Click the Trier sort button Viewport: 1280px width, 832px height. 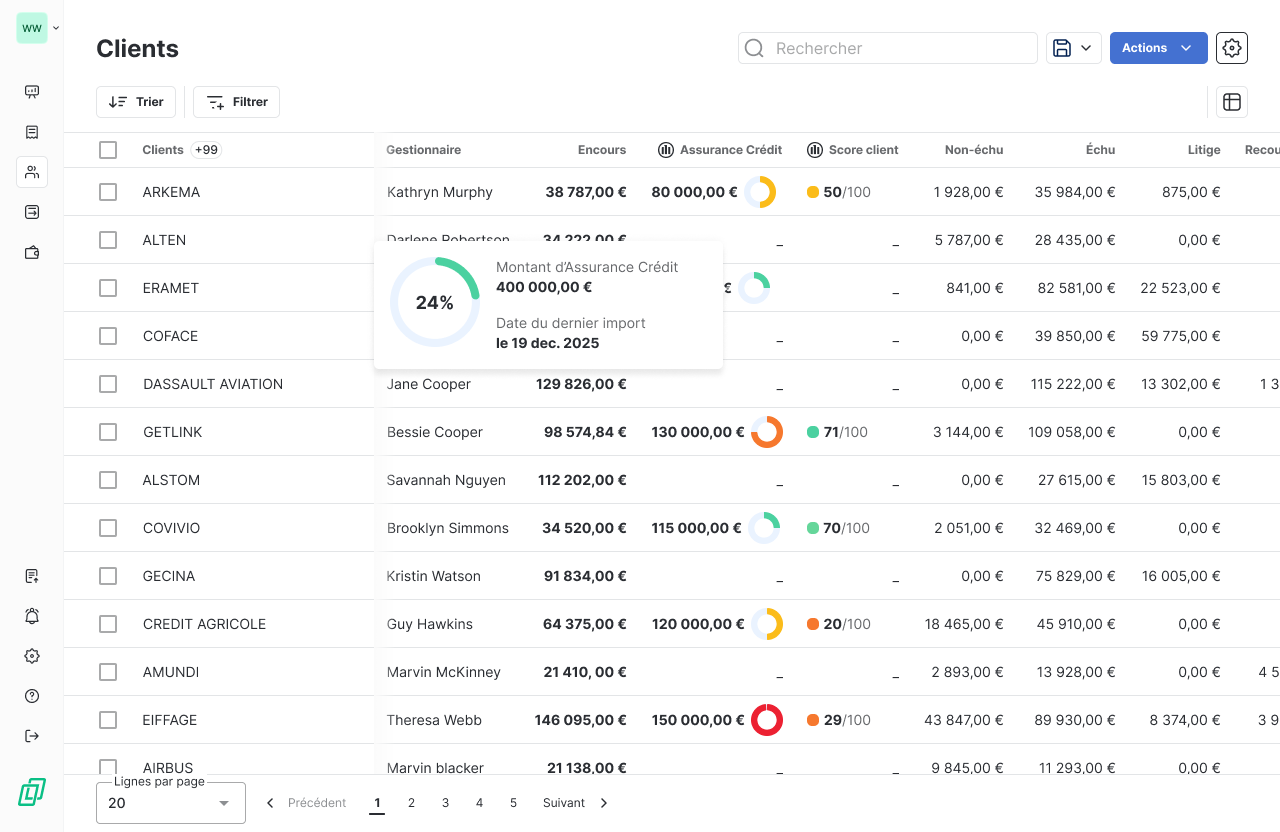136,102
